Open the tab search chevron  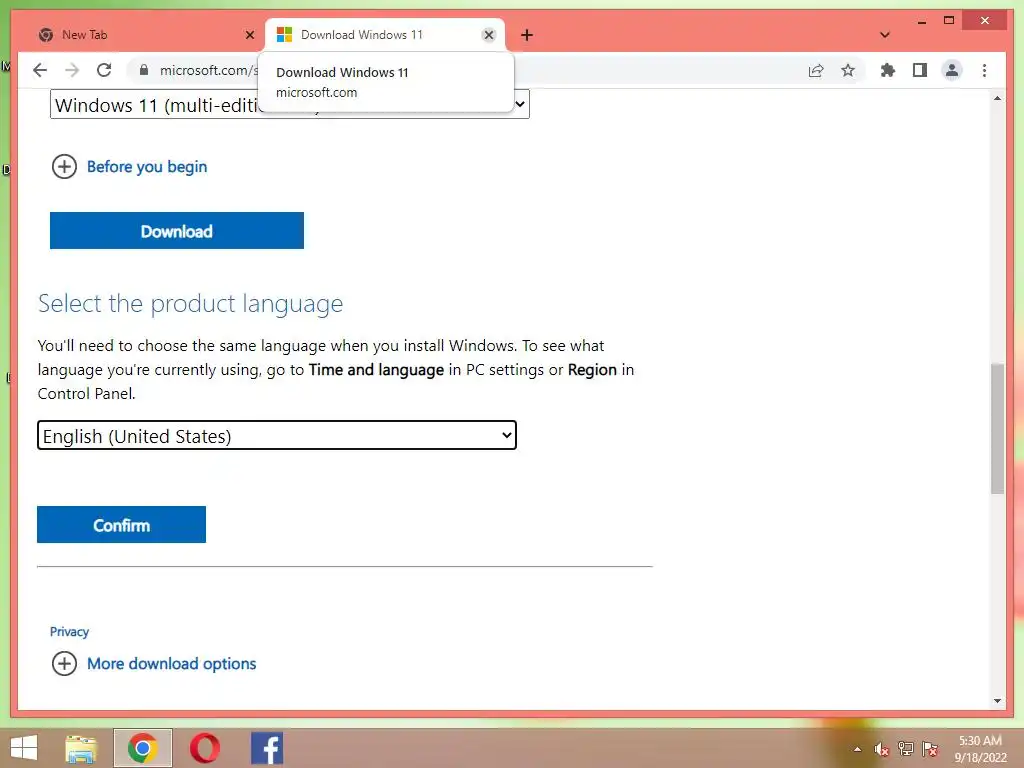coord(885,35)
